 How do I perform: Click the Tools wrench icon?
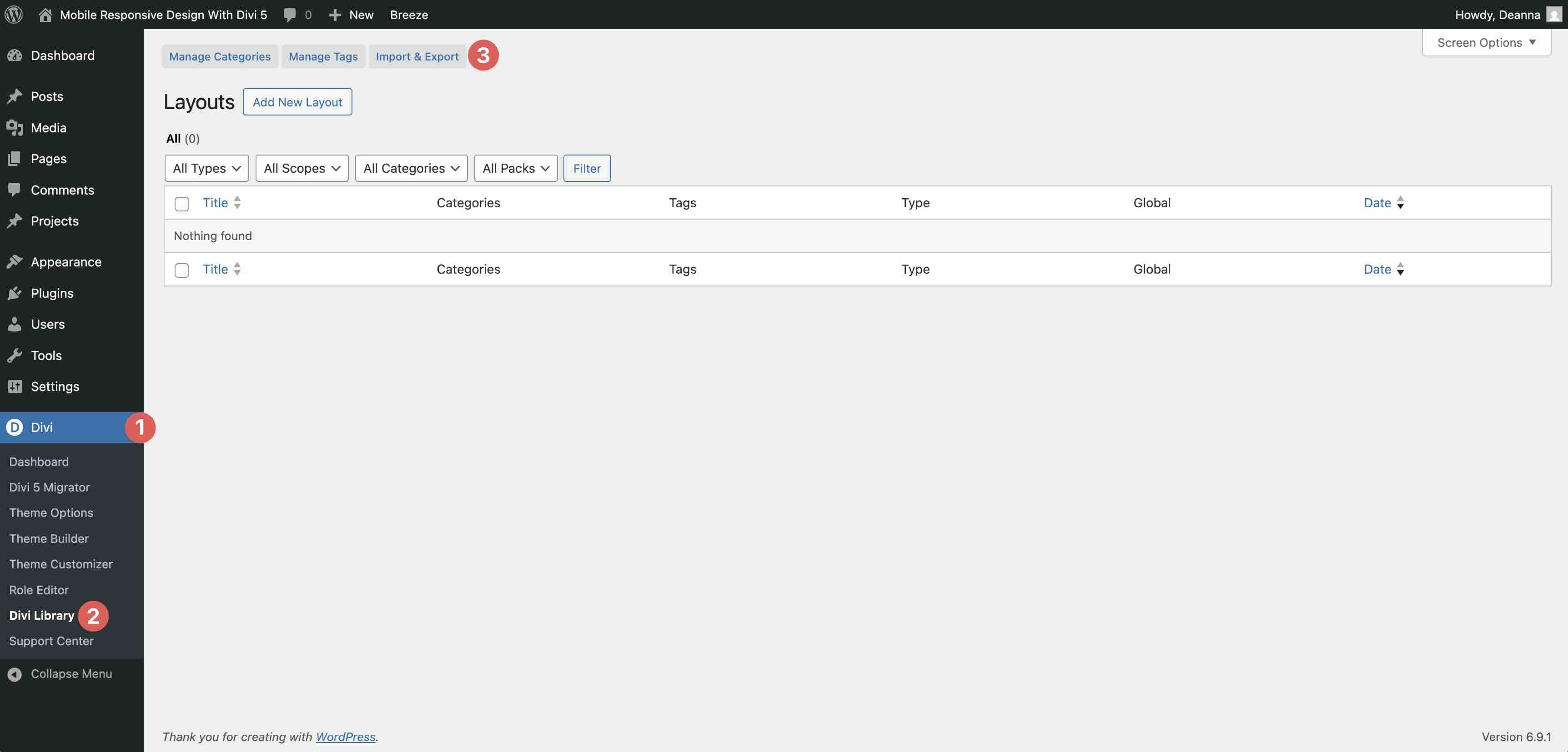[15, 356]
